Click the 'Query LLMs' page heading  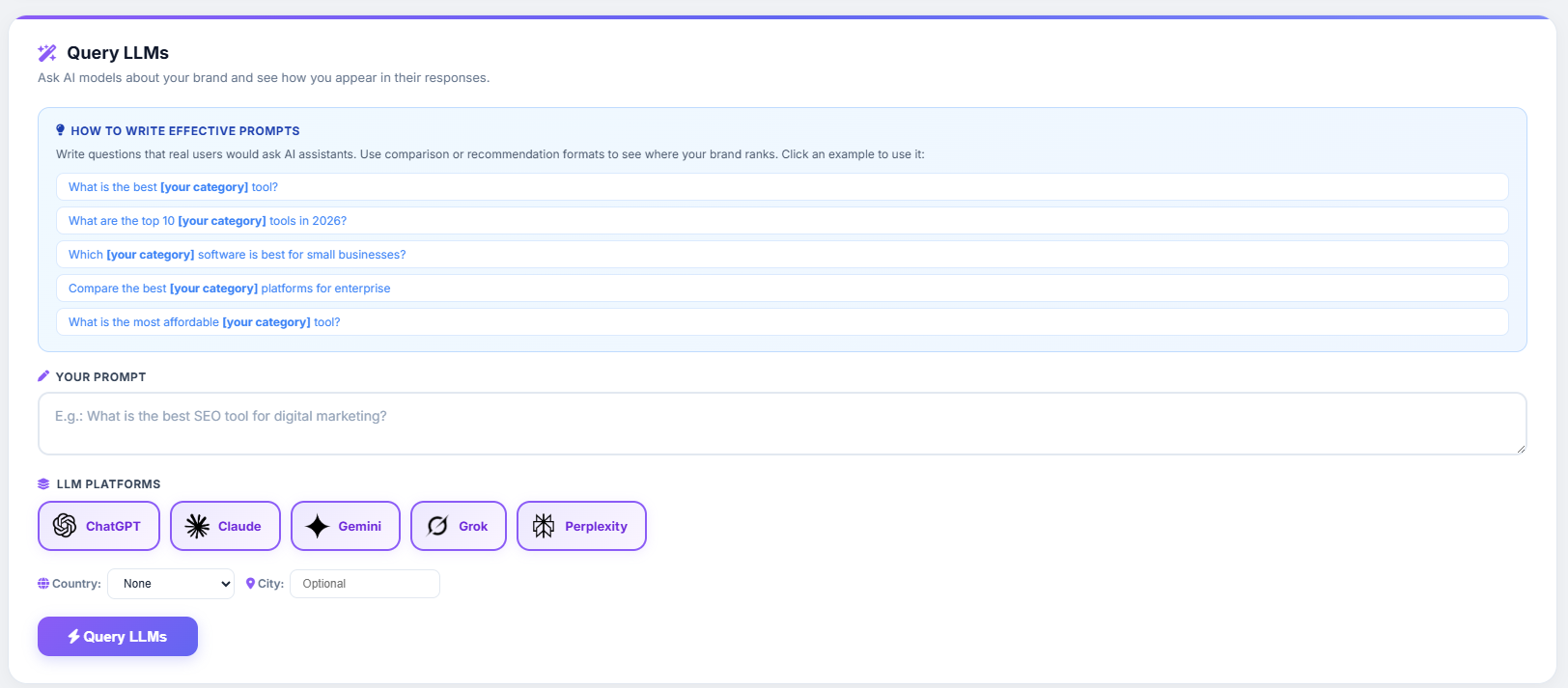118,53
